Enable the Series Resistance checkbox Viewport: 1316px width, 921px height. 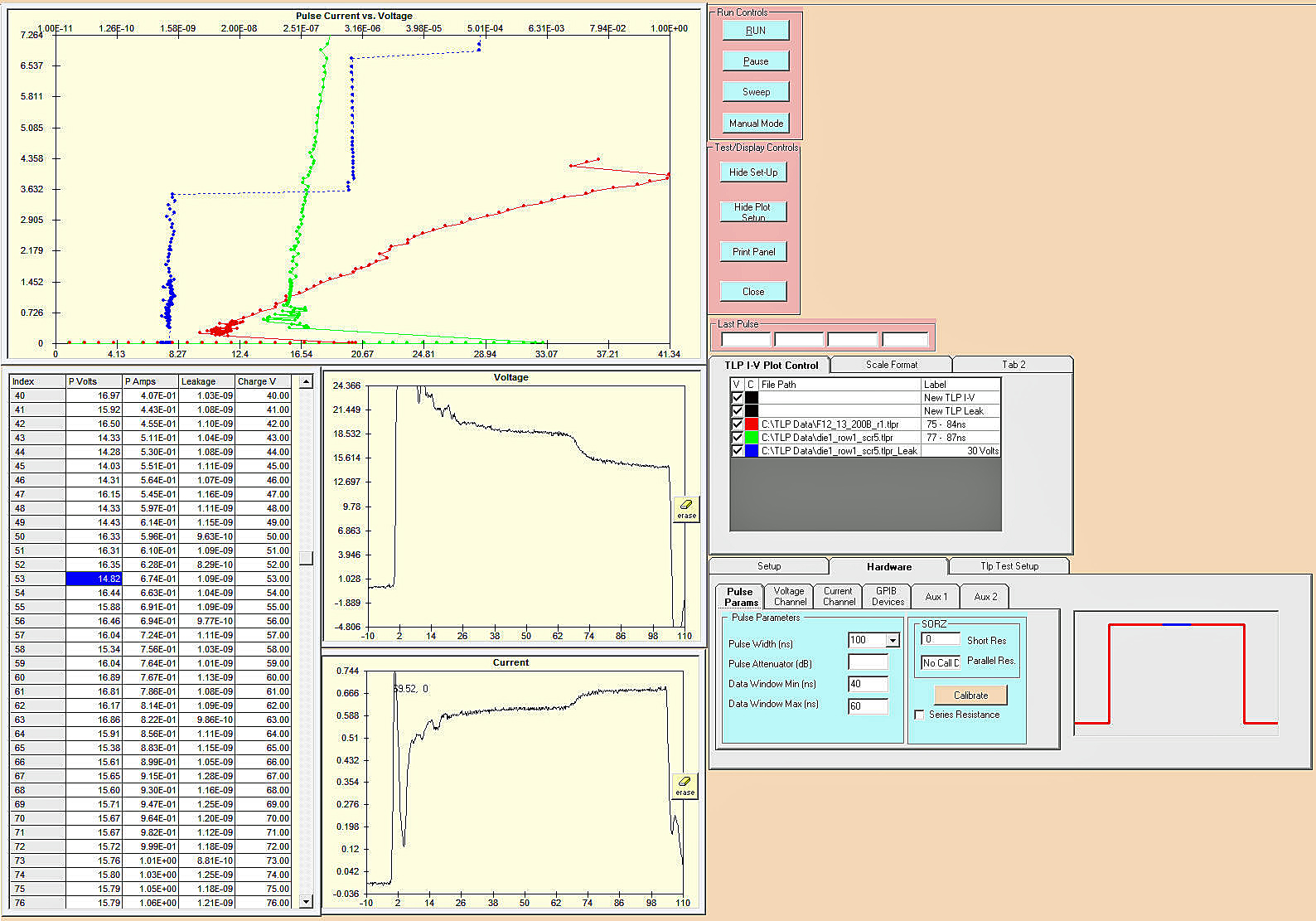pos(919,715)
